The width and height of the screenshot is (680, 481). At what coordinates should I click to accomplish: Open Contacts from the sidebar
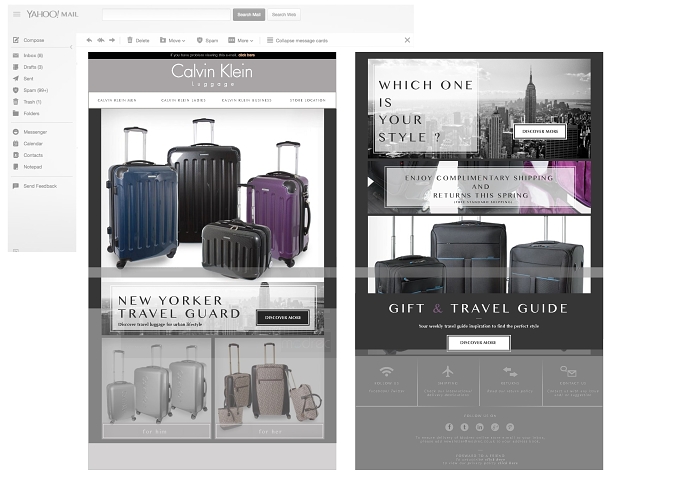33,155
